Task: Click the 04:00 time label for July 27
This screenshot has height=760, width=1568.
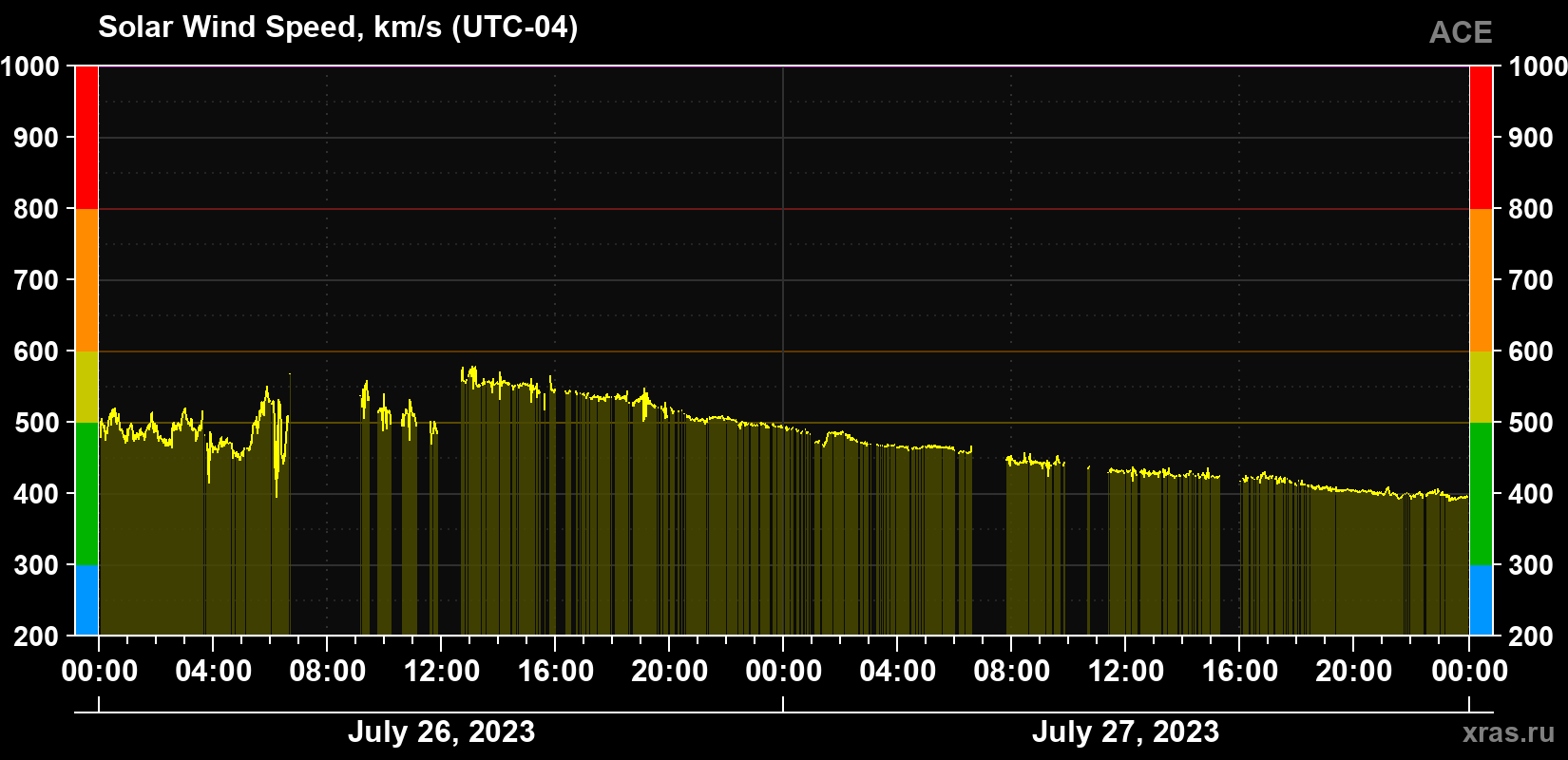Action: point(897,672)
